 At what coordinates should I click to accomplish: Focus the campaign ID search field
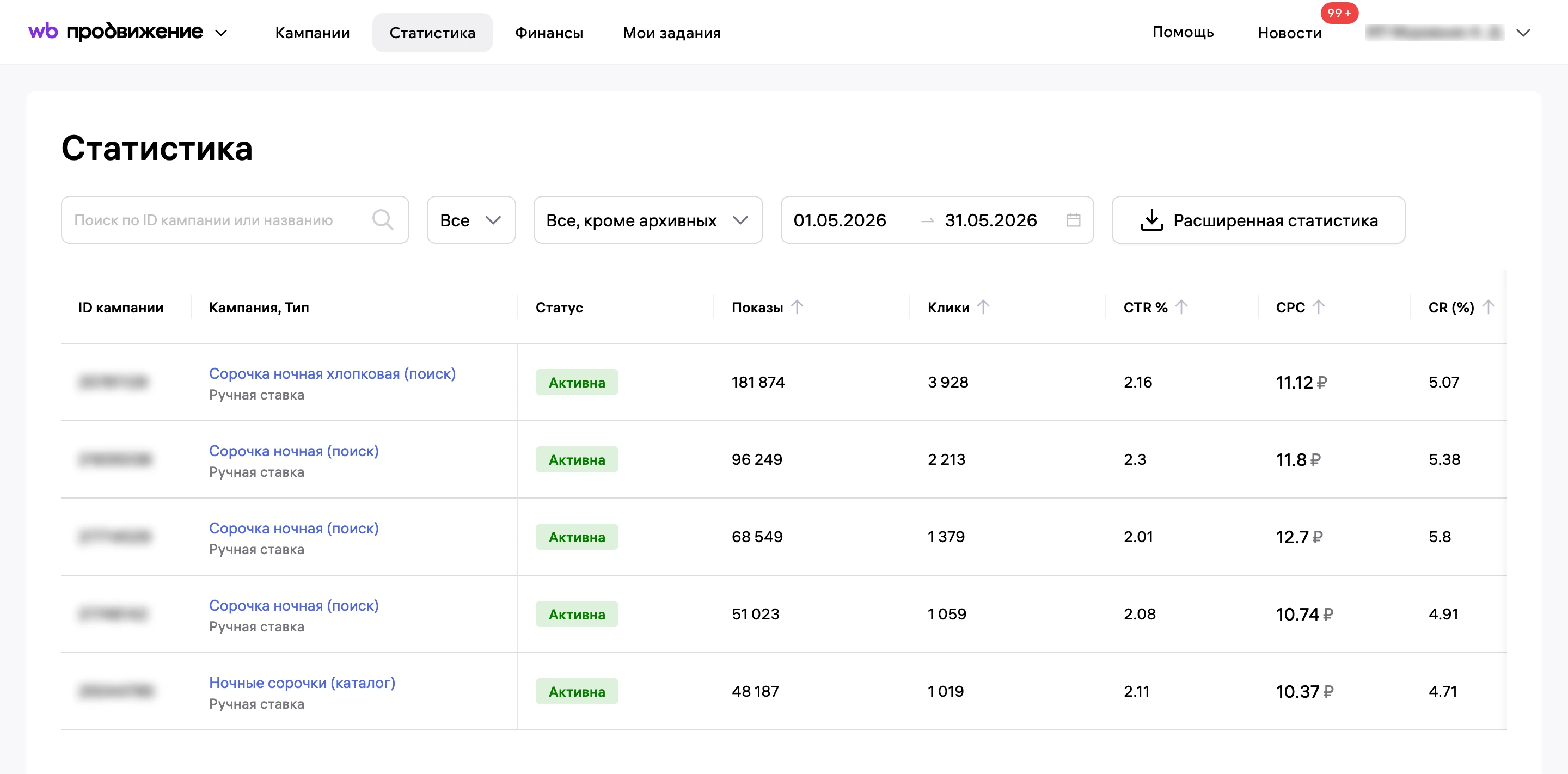click(x=235, y=220)
